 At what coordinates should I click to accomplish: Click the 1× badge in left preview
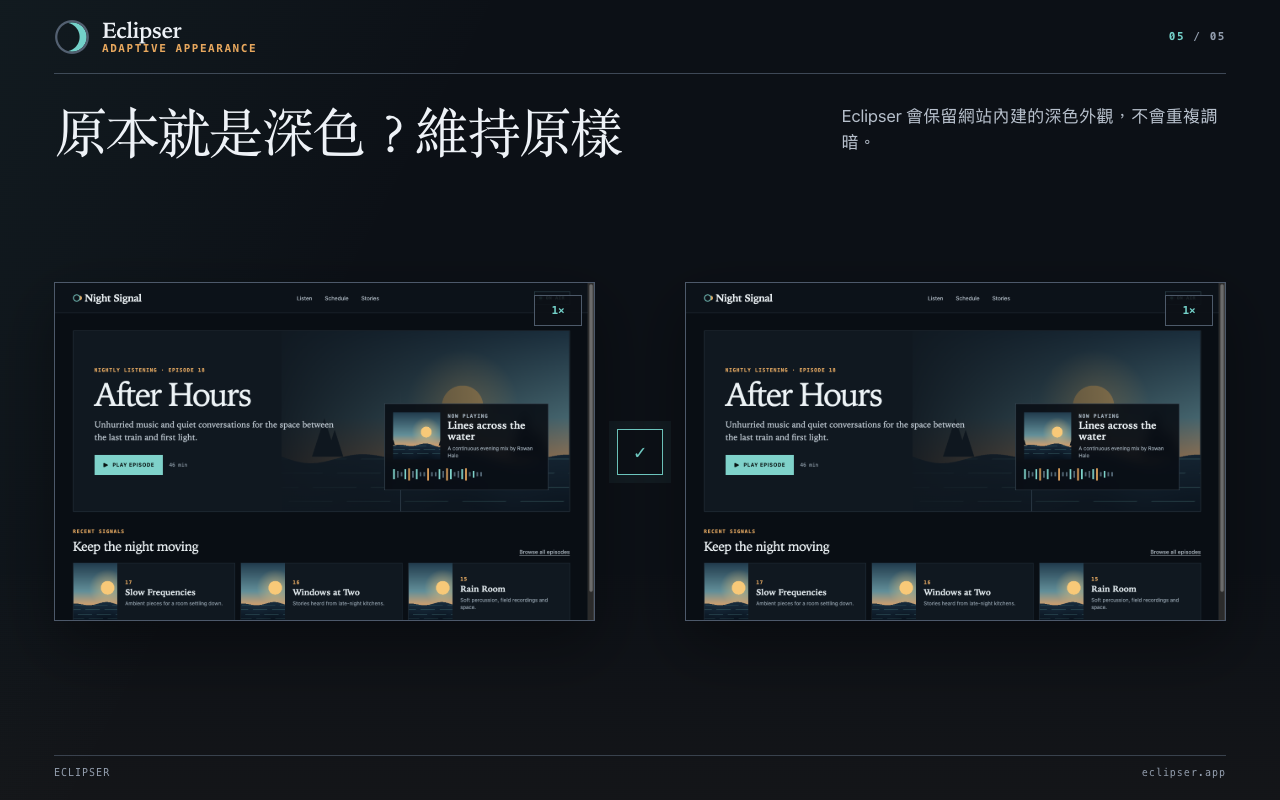tap(558, 310)
